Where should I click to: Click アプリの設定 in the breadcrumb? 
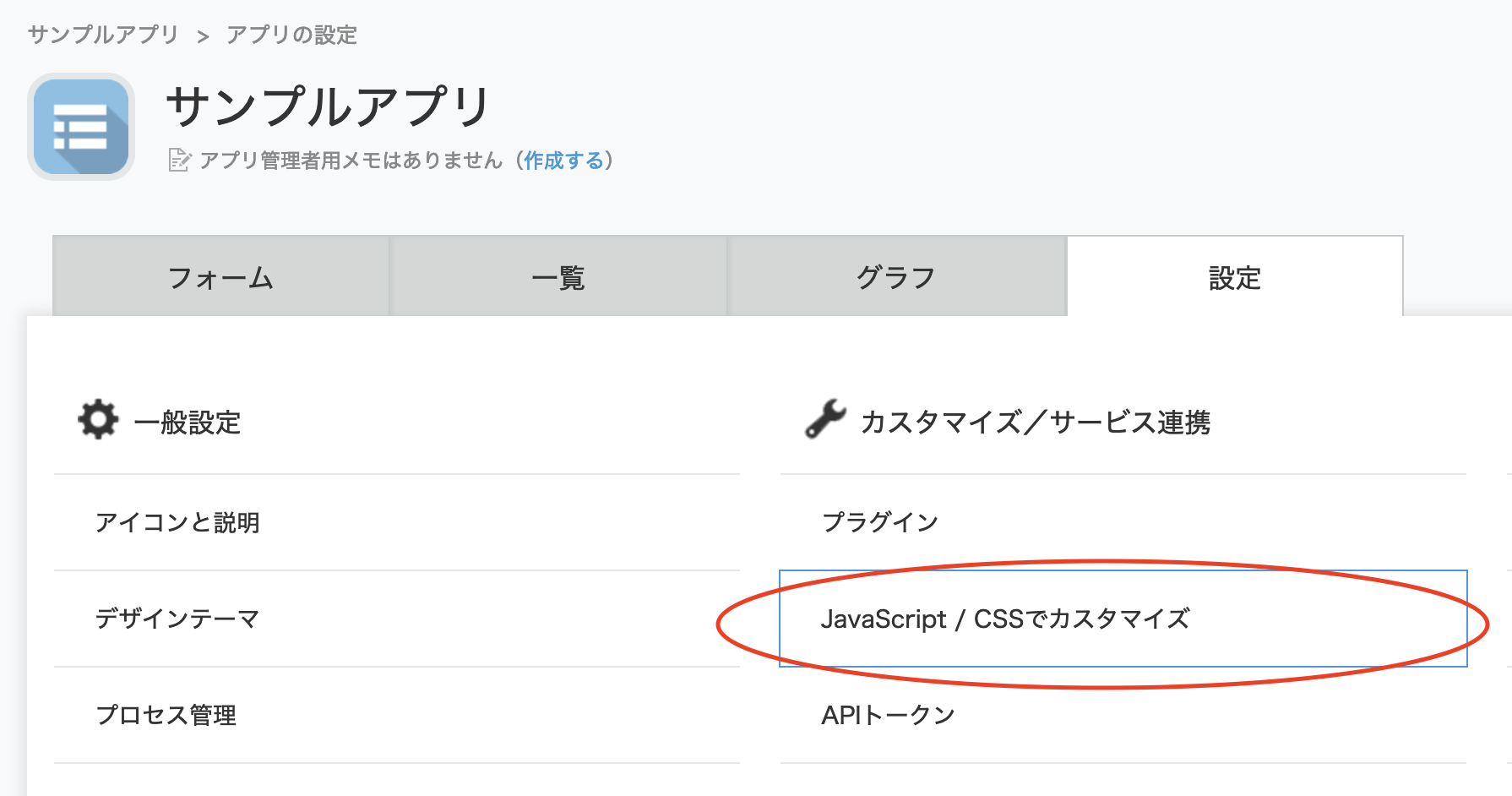coord(291,35)
